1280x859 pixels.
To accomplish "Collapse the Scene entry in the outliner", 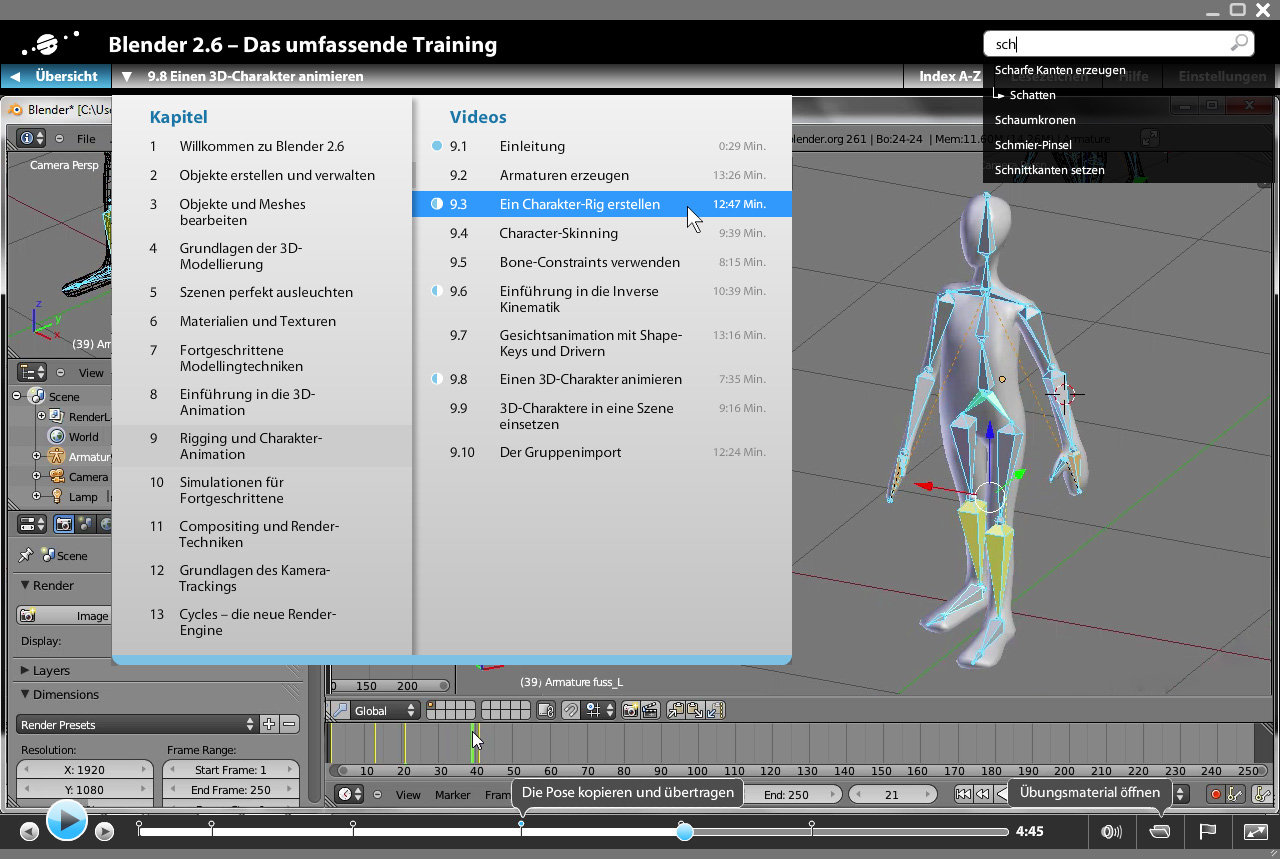I will point(16,396).
